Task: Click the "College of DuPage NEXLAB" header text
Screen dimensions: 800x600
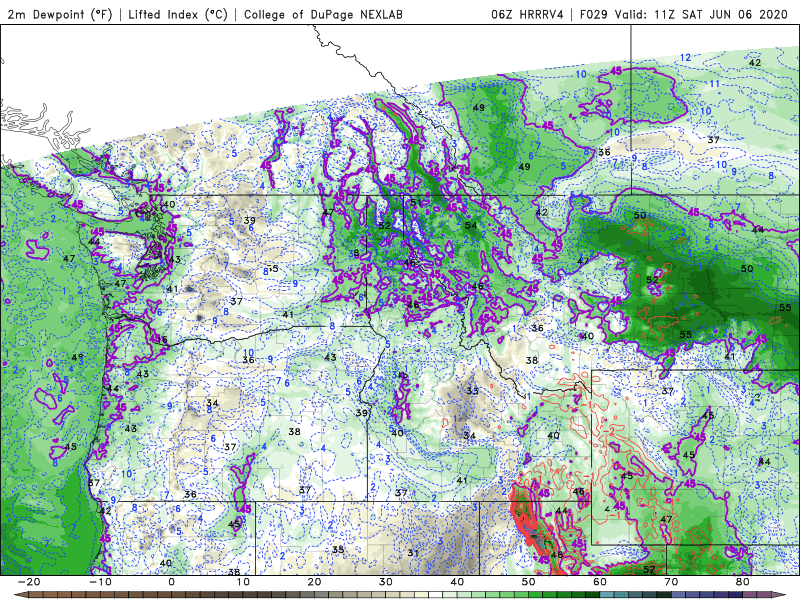Action: point(323,14)
